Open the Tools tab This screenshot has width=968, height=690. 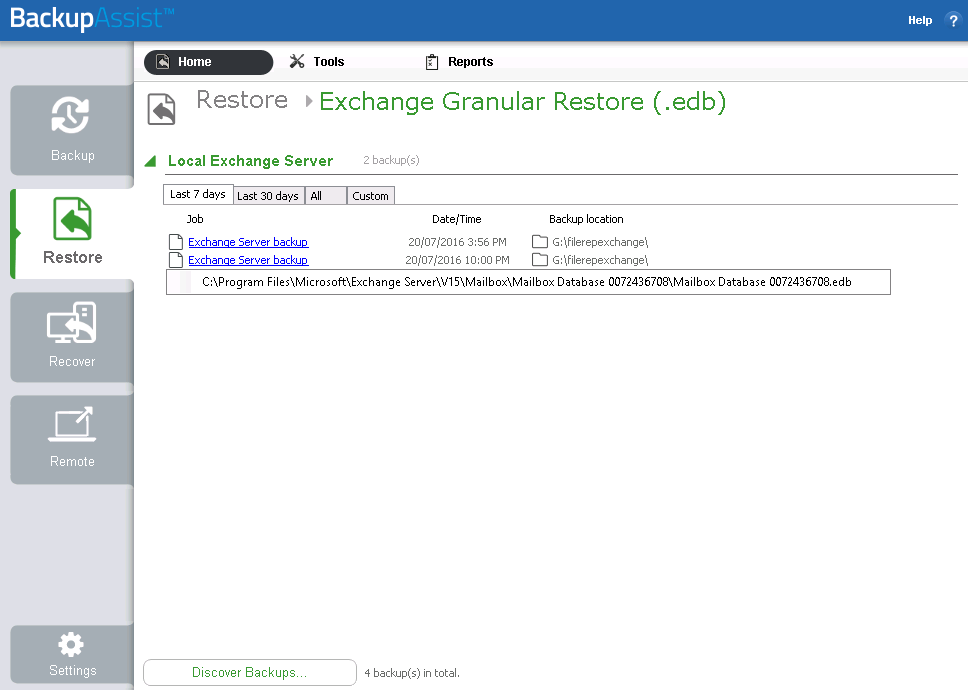[317, 62]
